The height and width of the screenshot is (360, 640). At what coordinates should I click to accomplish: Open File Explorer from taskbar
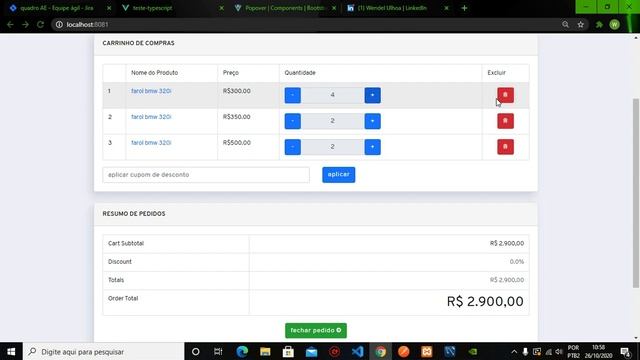coord(265,351)
